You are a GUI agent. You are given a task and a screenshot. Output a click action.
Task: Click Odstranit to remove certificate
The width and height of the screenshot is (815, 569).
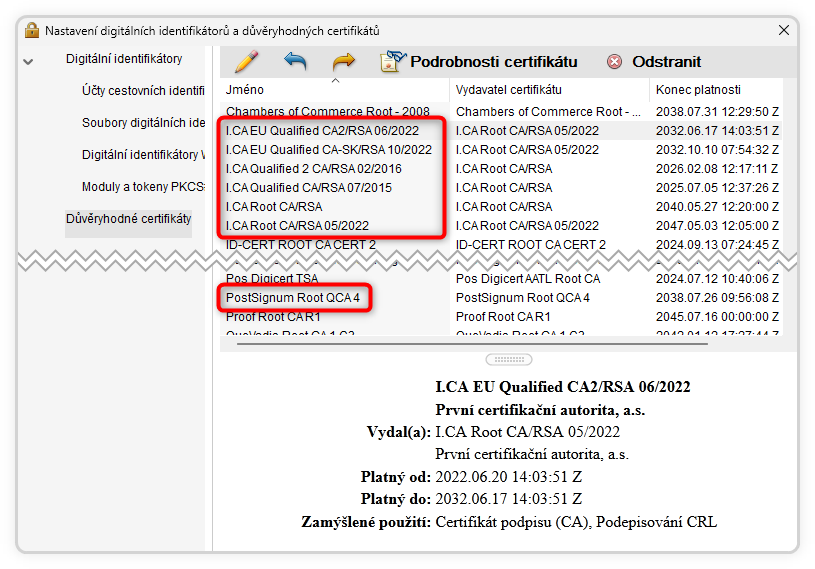point(654,62)
